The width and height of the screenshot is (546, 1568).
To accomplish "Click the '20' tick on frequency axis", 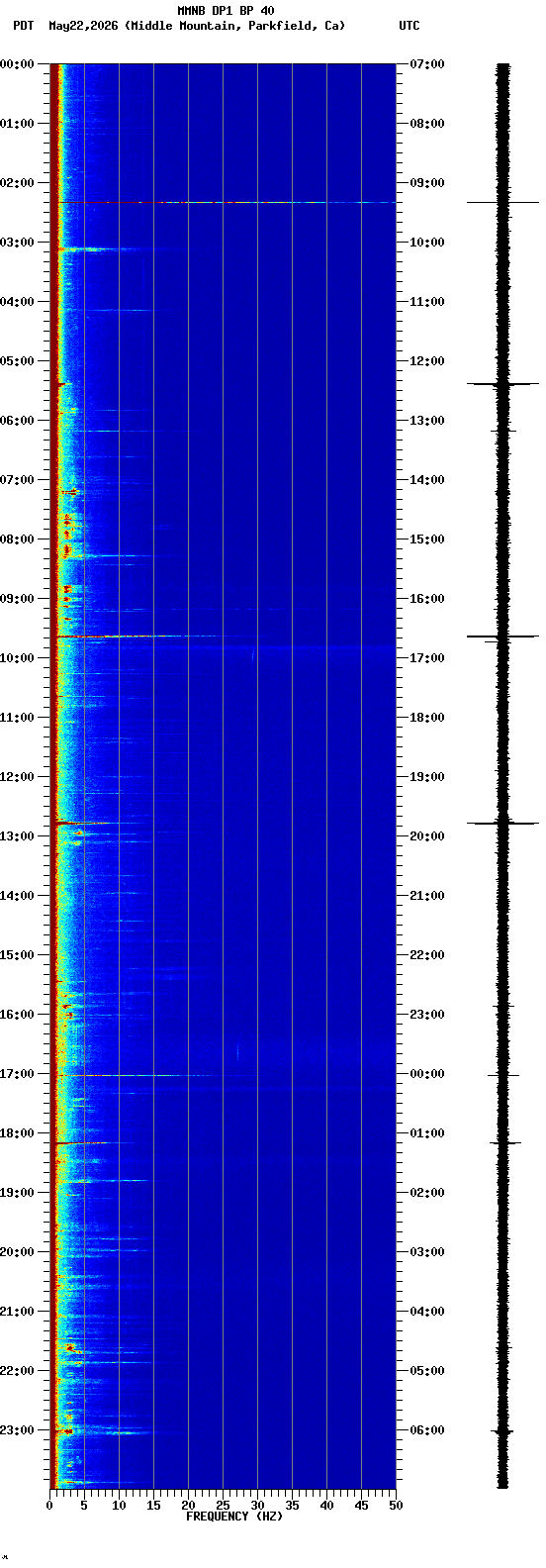I will click(x=188, y=1506).
